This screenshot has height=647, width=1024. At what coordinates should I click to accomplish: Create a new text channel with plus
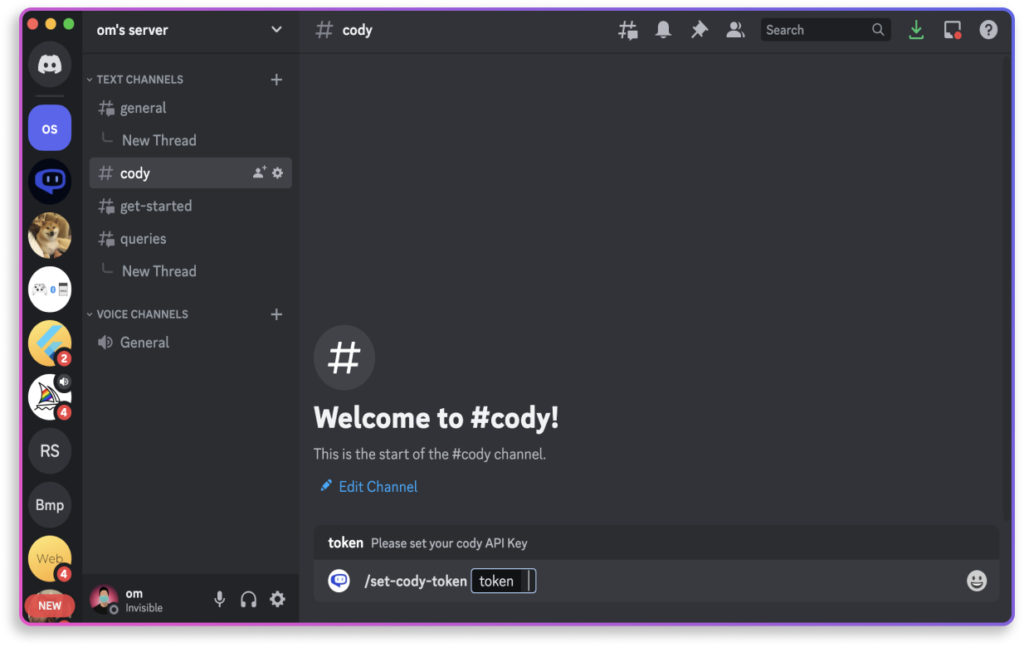(x=277, y=79)
